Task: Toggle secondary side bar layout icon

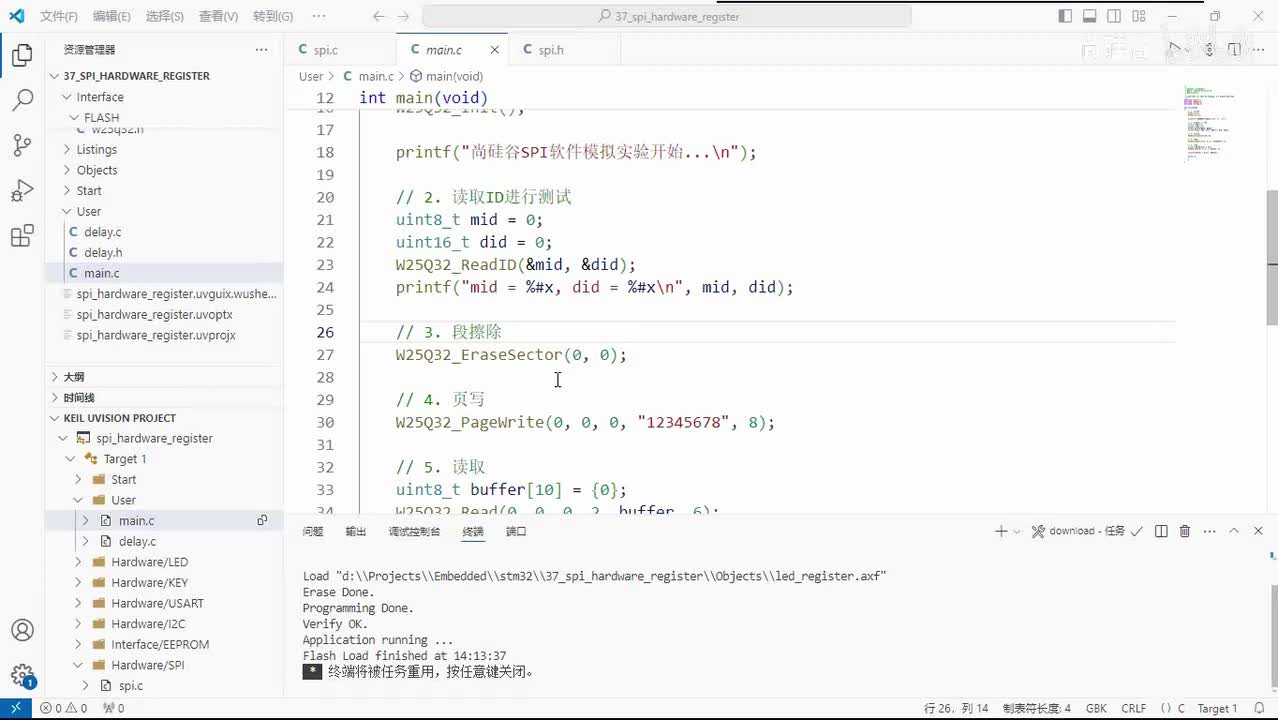Action: (x=1115, y=16)
